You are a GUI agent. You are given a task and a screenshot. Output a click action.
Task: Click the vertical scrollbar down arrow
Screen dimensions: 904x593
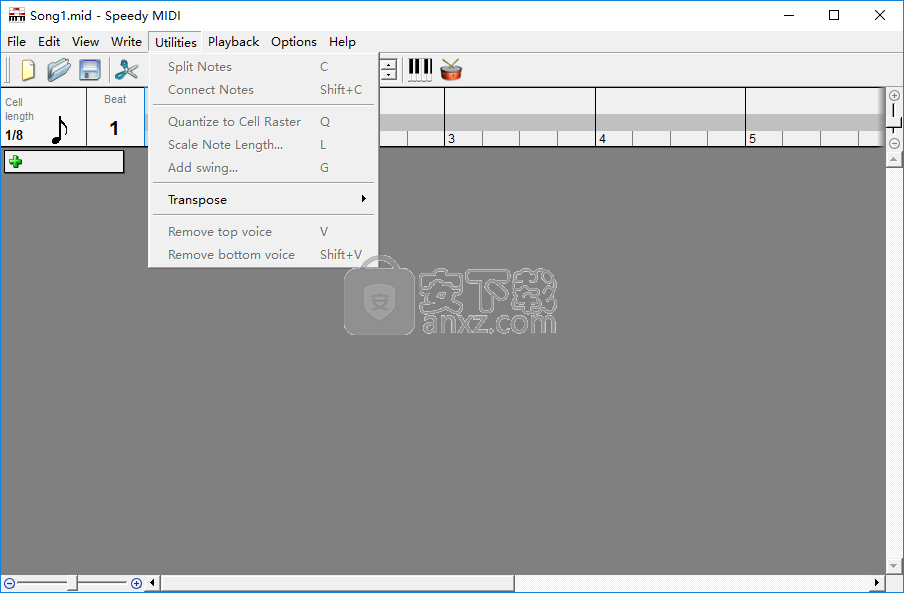[x=894, y=566]
